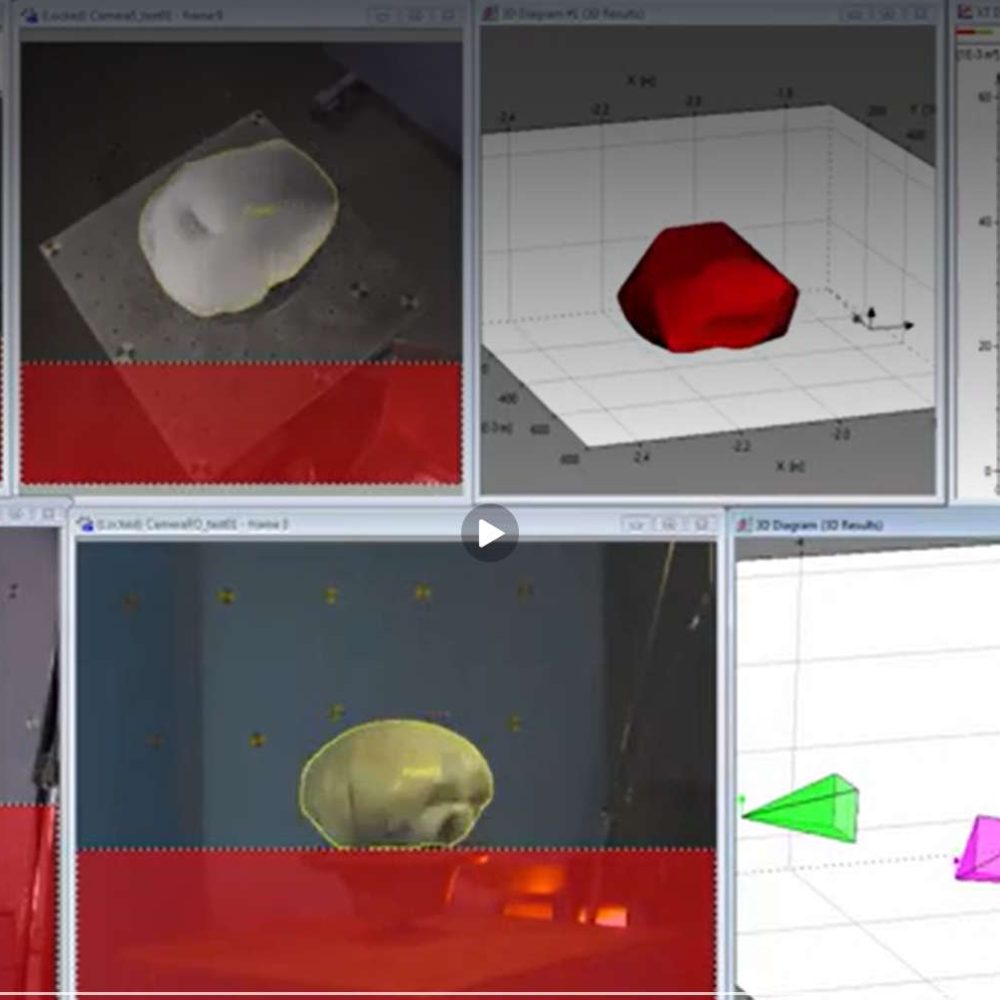Minimize the Camera5 image window

click(x=383, y=15)
